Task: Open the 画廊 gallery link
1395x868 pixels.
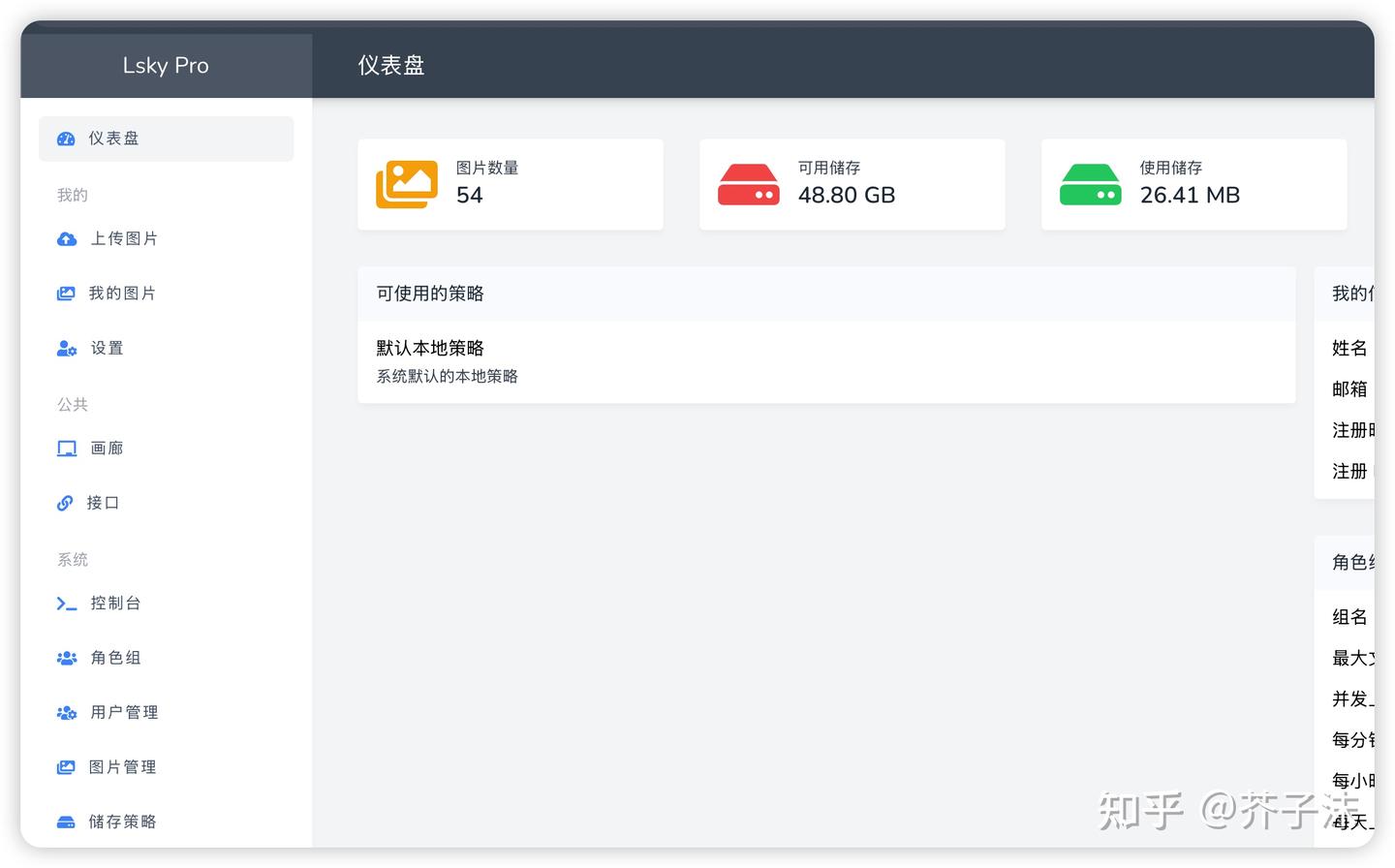Action: click(x=167, y=449)
